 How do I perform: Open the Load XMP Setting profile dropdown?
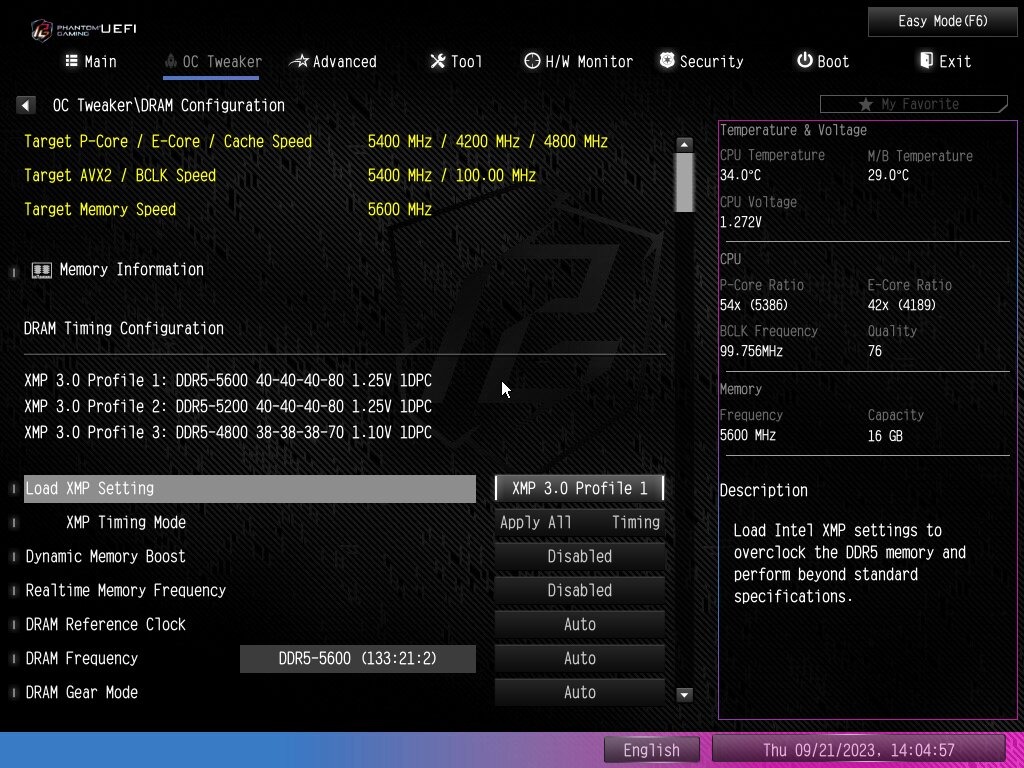tap(580, 488)
